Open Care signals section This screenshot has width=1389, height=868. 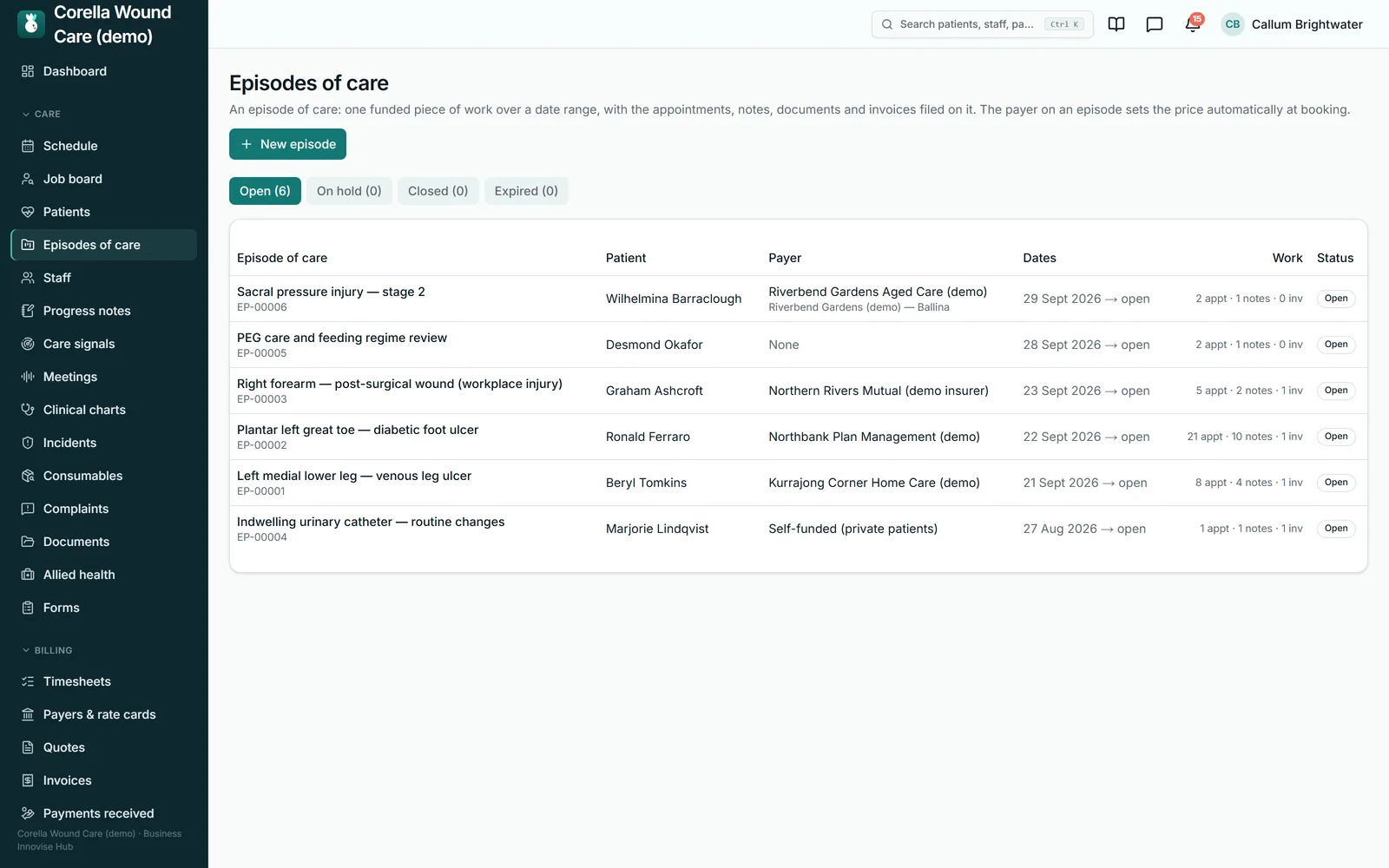[104, 344]
